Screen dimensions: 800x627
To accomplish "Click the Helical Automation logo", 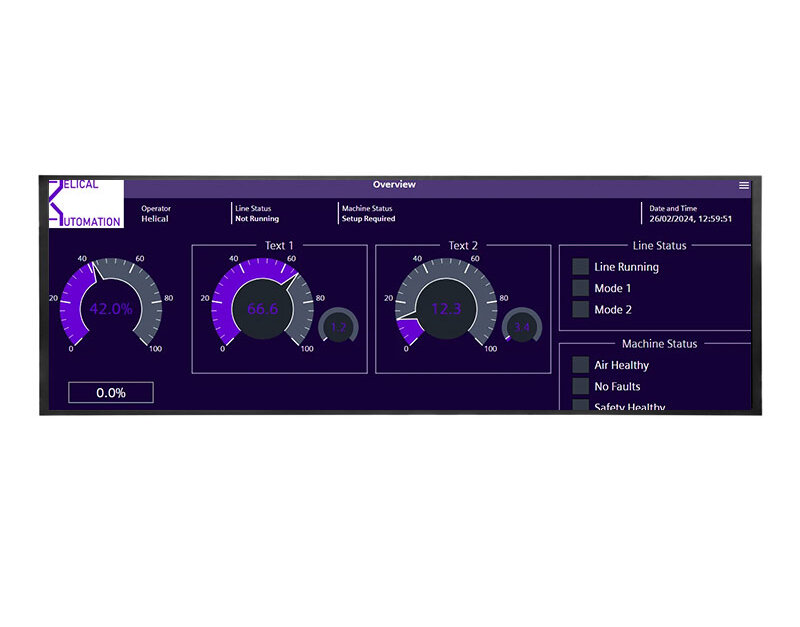I will pos(86,204).
